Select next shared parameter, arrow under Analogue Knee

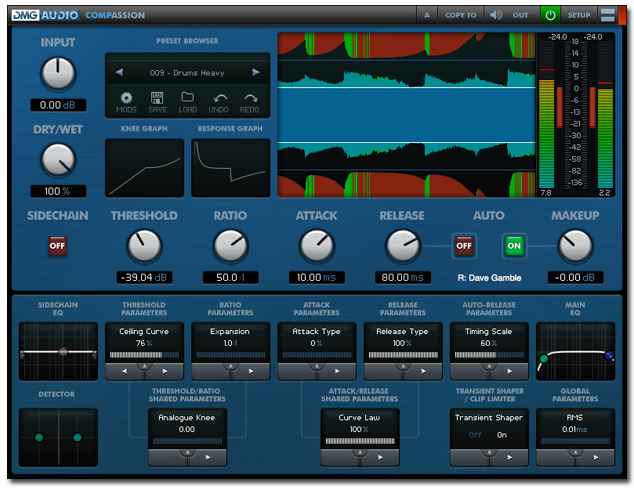208,457
